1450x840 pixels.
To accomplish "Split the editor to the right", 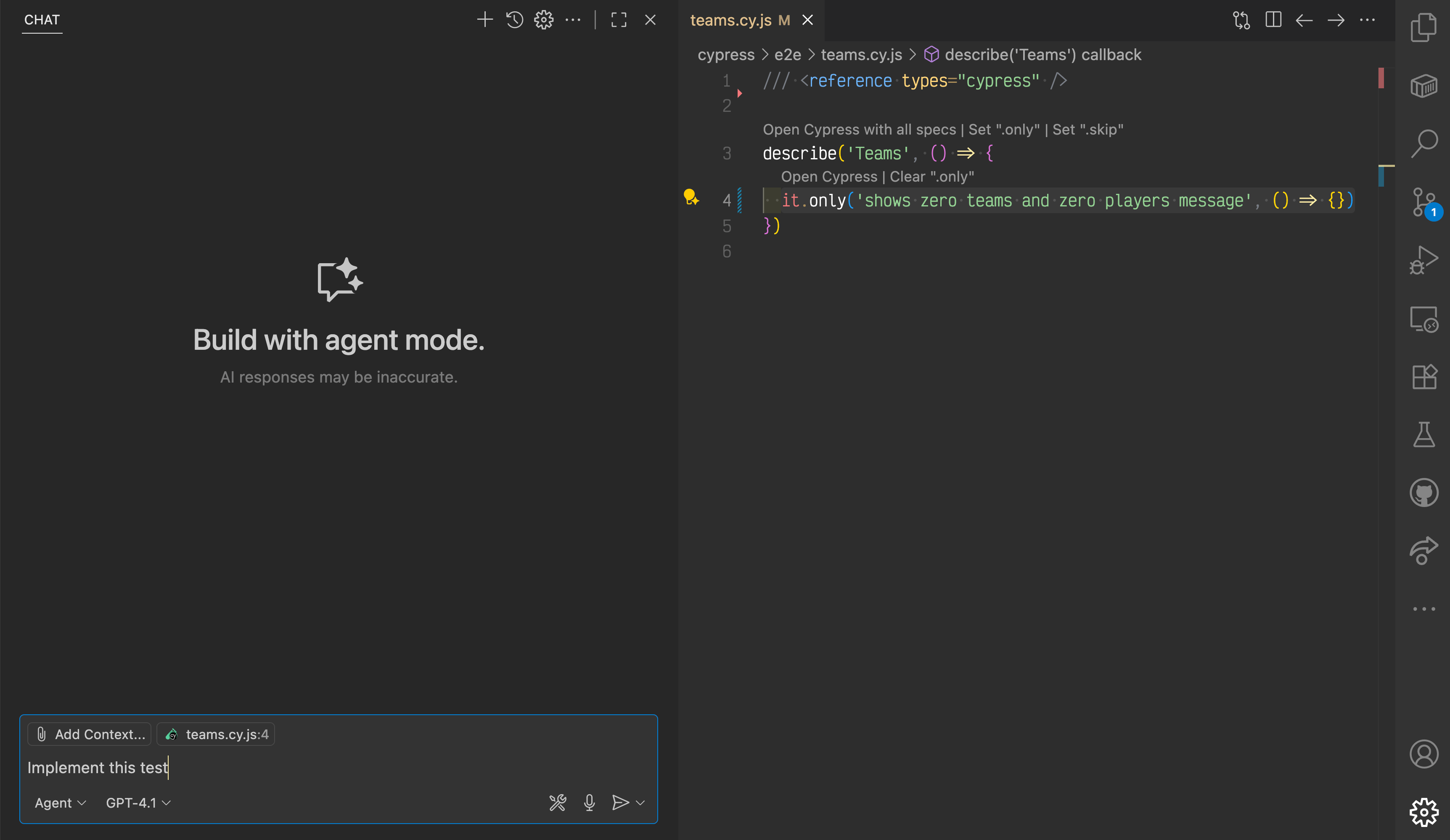I will tap(1273, 20).
